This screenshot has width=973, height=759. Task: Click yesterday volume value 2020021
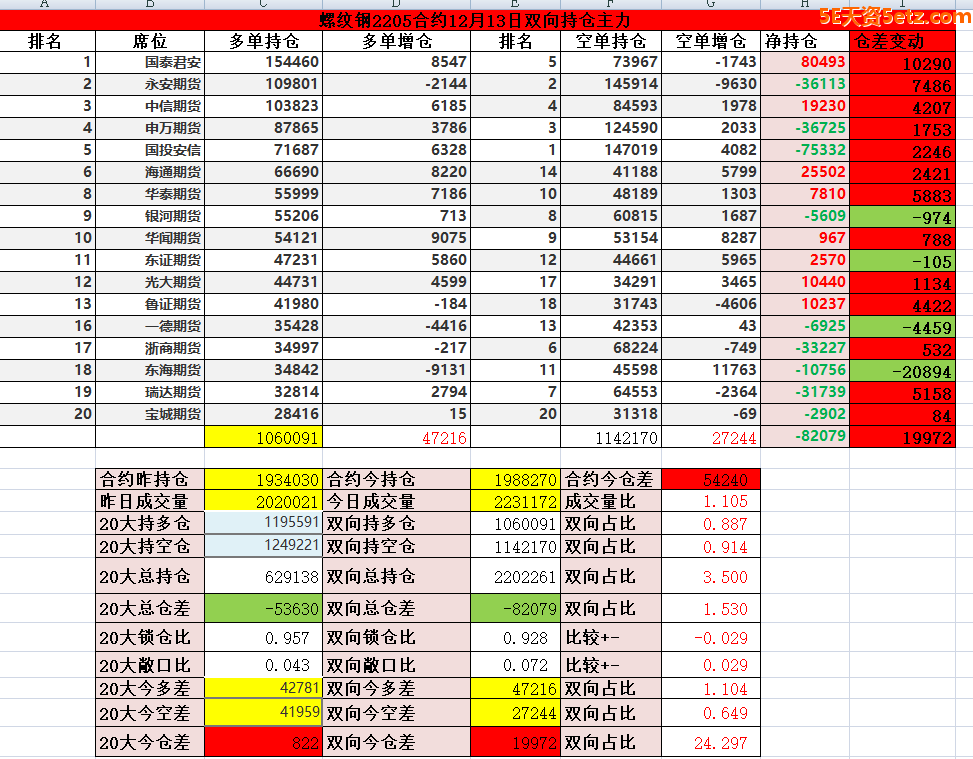264,501
